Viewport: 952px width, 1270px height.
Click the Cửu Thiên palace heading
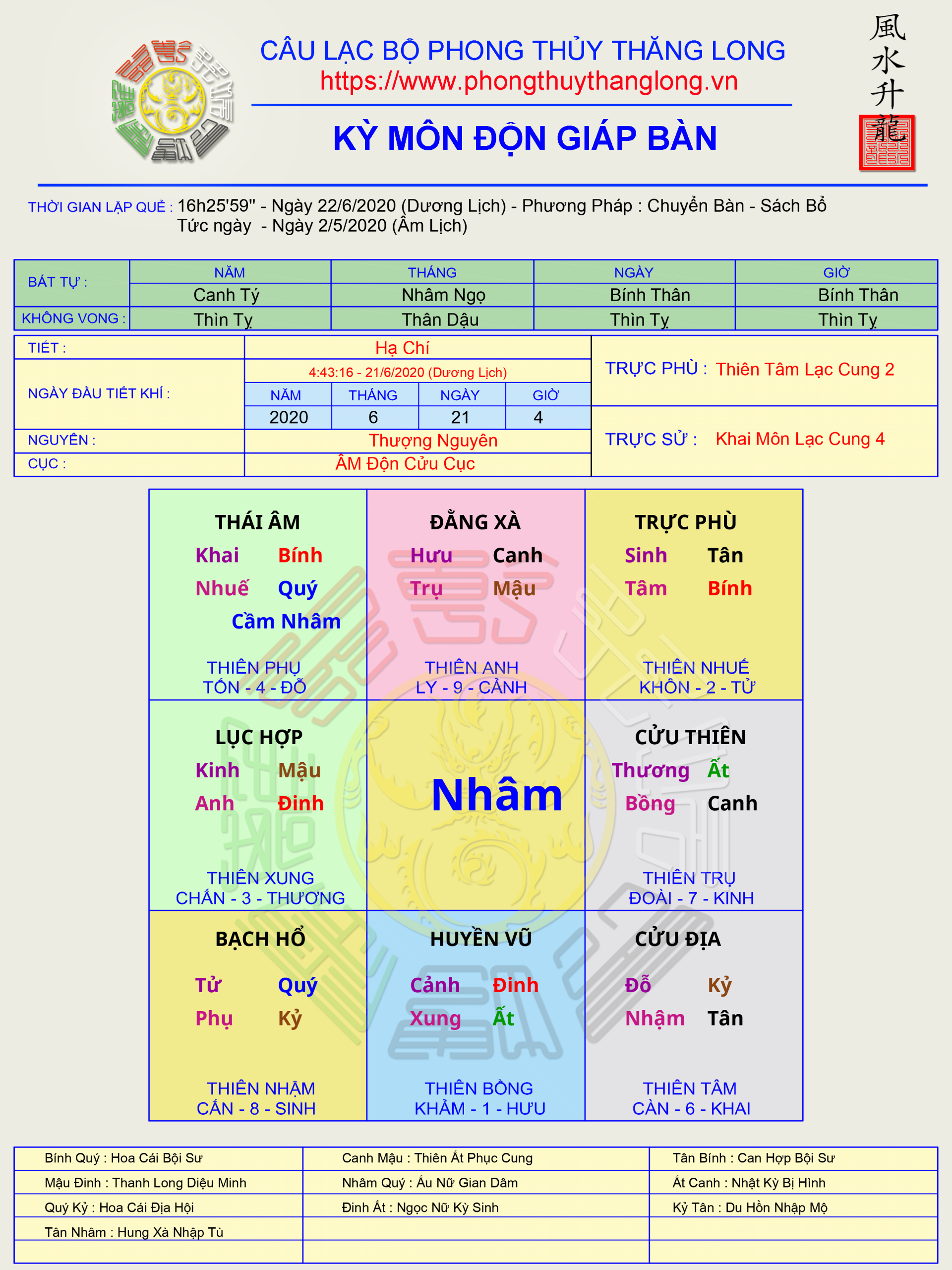click(x=690, y=737)
